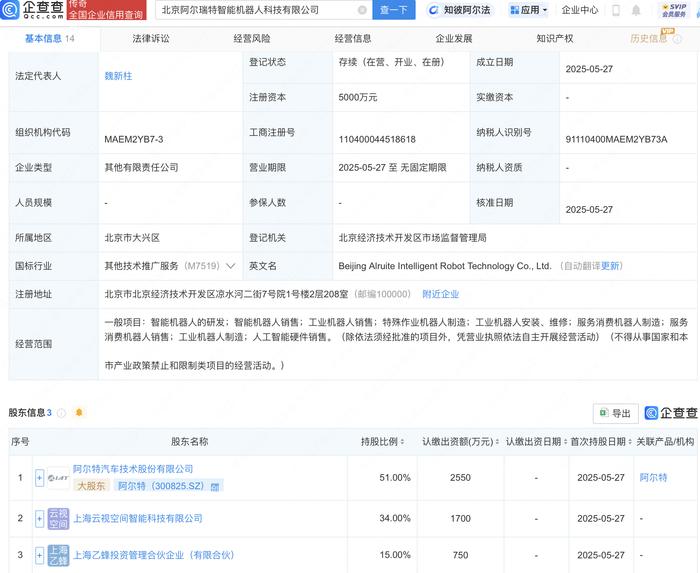
Task: Open 上海云视空间智能科技有限公司 link
Action: [138, 519]
